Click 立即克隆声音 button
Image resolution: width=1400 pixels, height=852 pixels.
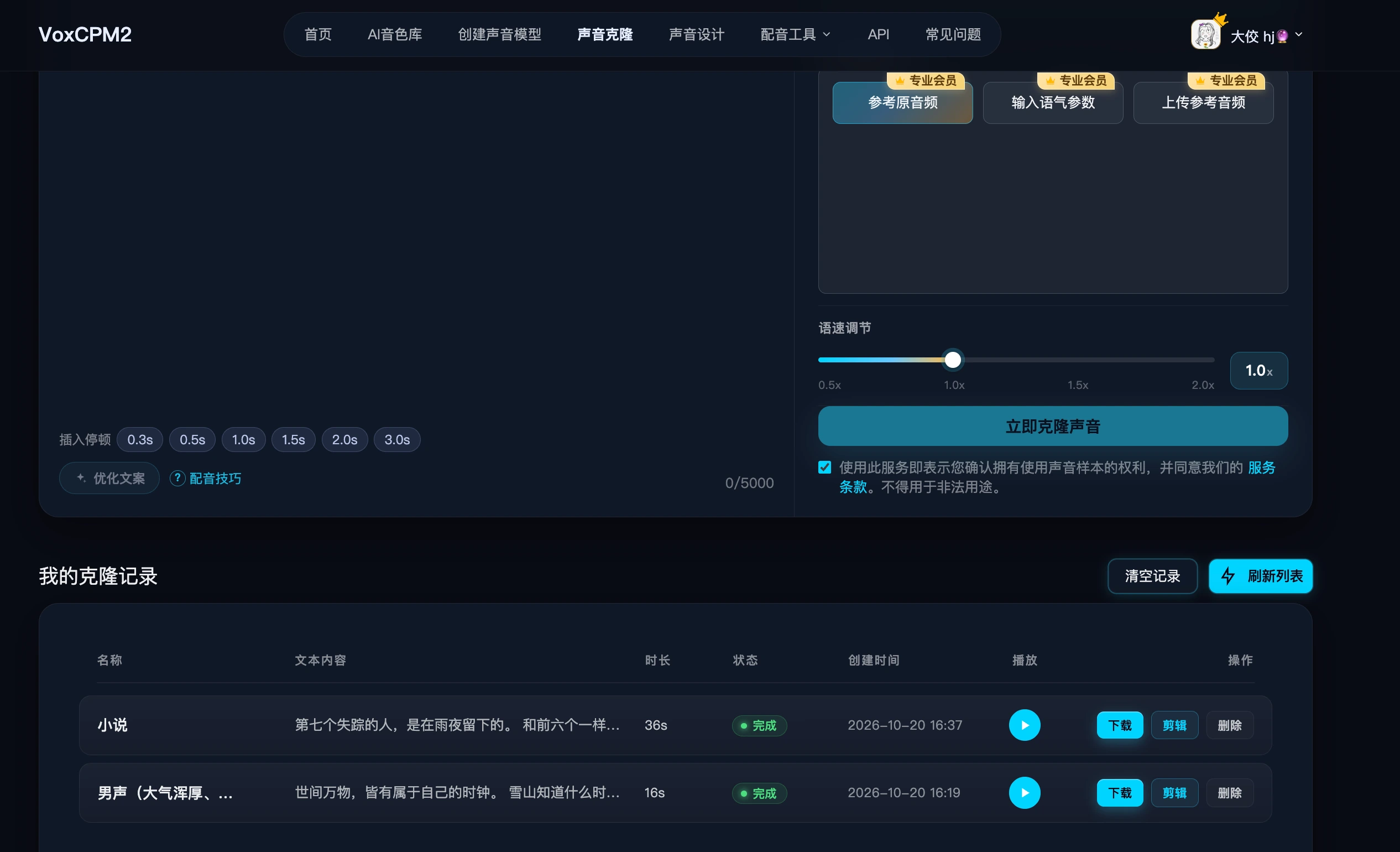(x=1053, y=427)
